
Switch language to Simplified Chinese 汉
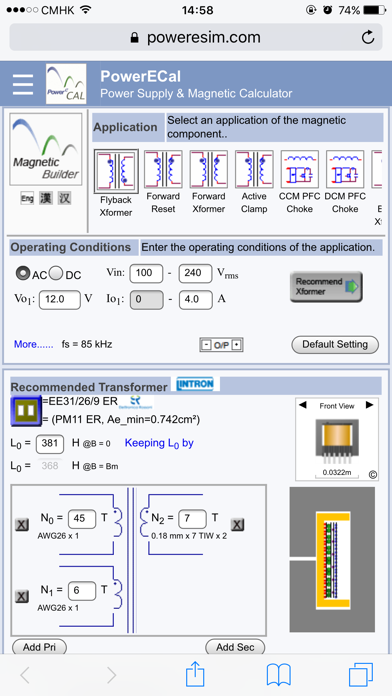(x=65, y=198)
